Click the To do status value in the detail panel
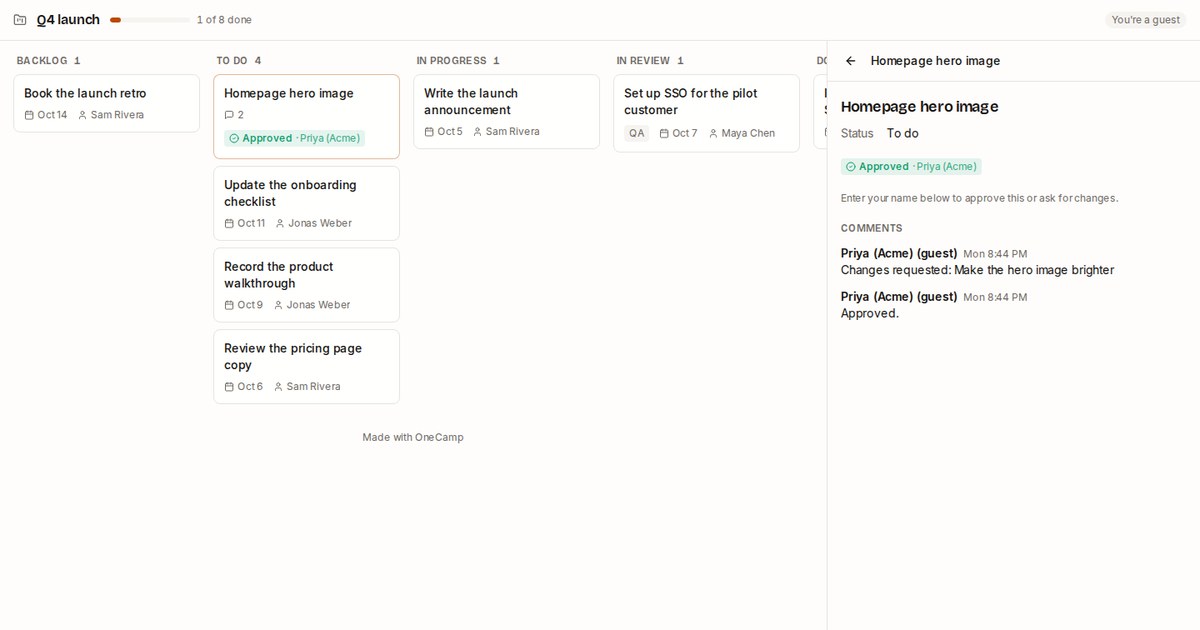Image resolution: width=1200 pixels, height=630 pixels. tap(902, 133)
